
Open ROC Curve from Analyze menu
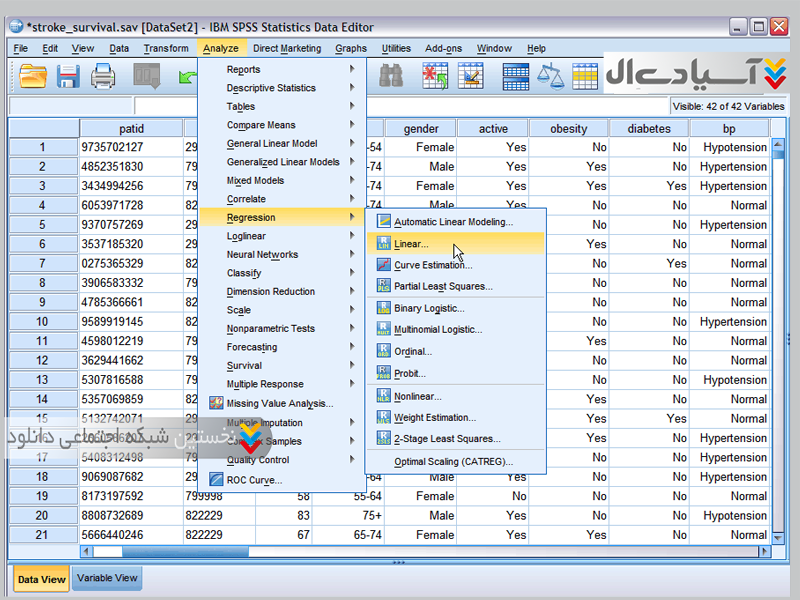(254, 480)
